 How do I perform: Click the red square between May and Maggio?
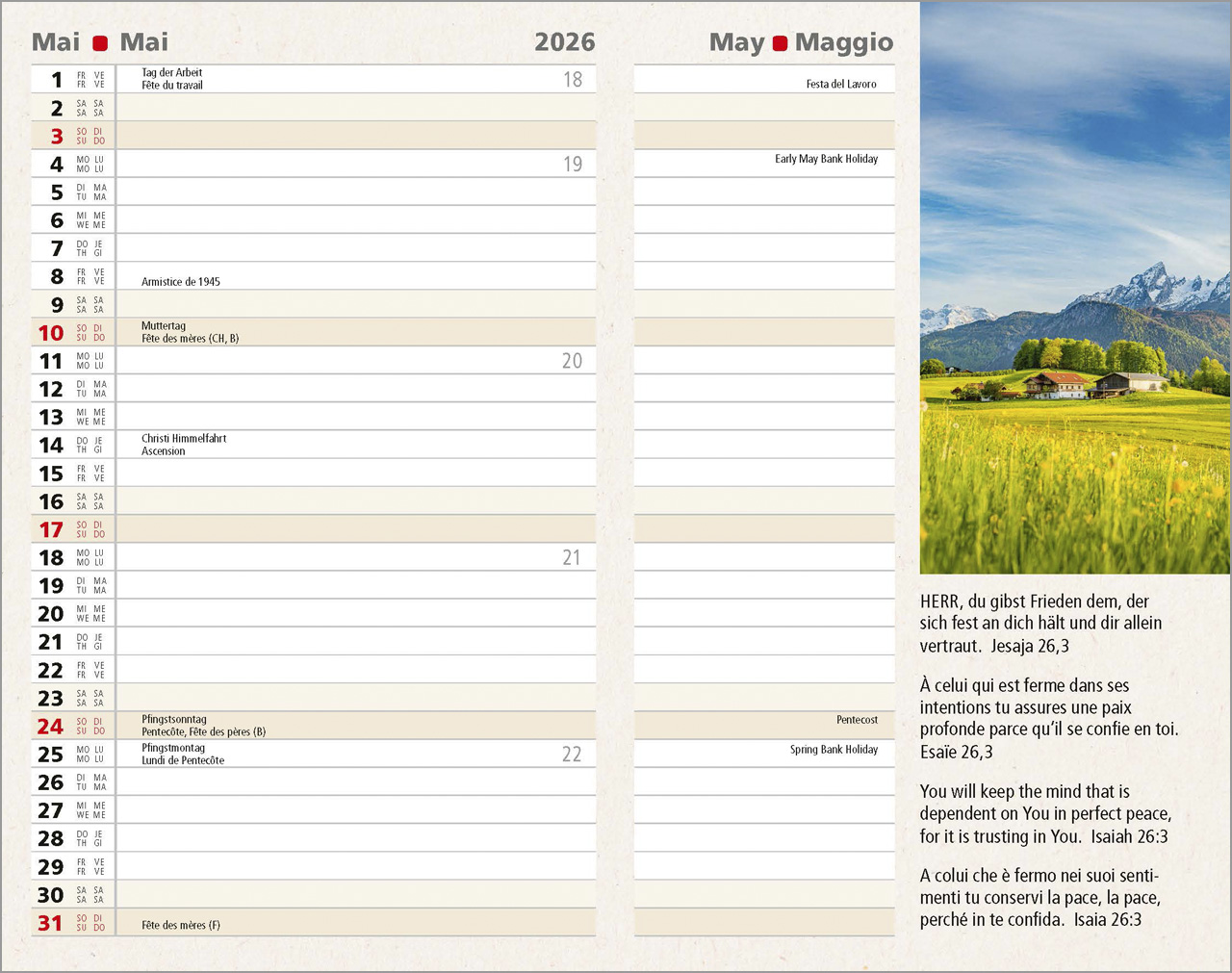[780, 43]
